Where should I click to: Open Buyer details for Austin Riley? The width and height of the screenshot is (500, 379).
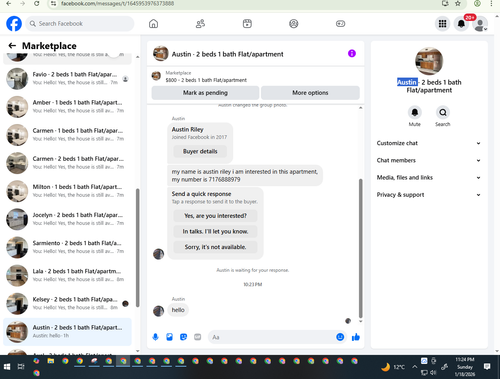click(x=200, y=151)
